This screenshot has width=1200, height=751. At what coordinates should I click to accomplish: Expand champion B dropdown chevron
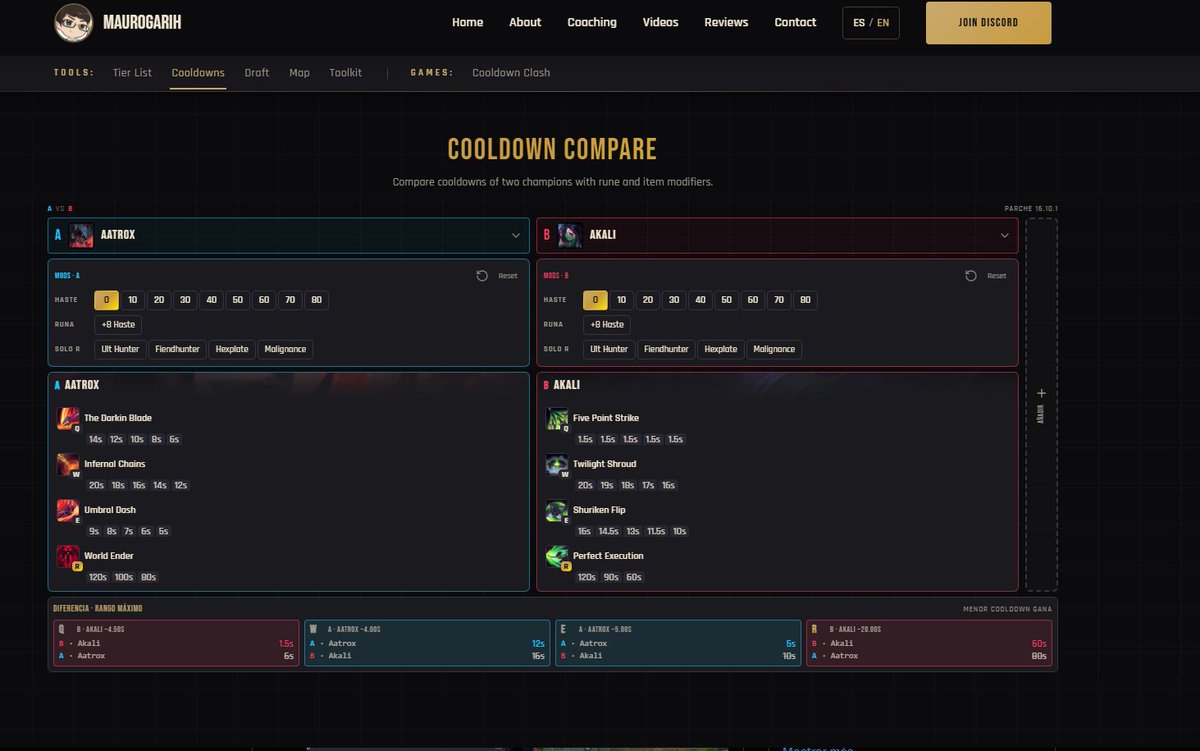point(1005,236)
